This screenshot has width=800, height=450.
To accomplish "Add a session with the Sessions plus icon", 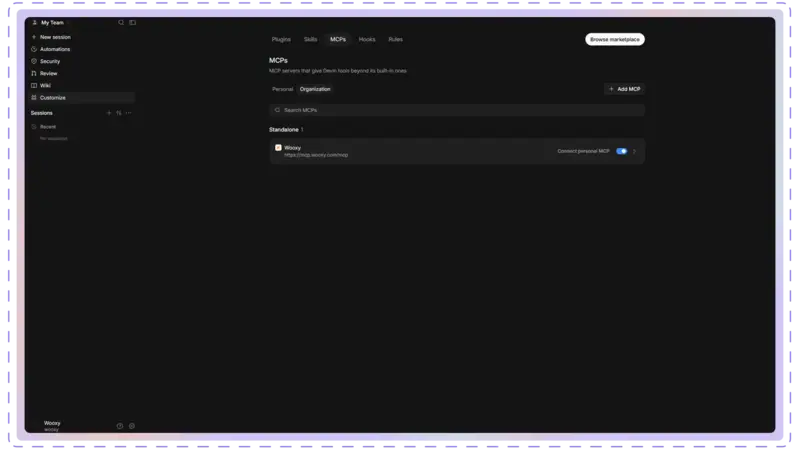I will [109, 113].
